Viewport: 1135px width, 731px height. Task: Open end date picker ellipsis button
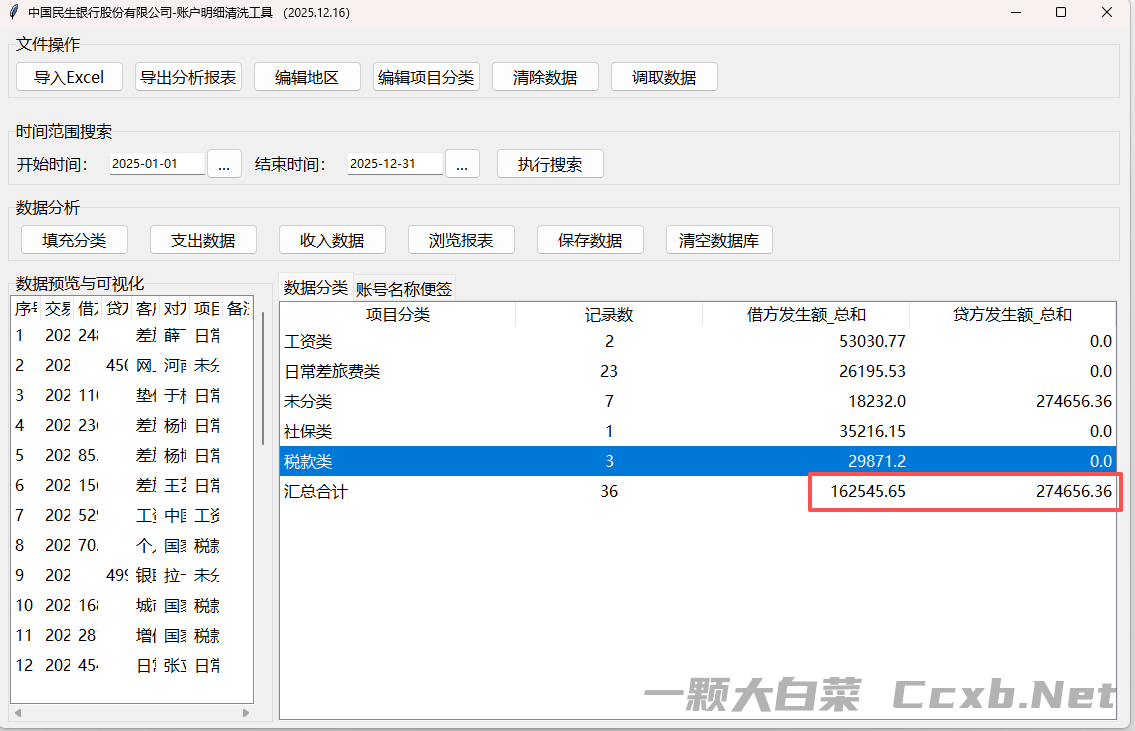tap(462, 164)
